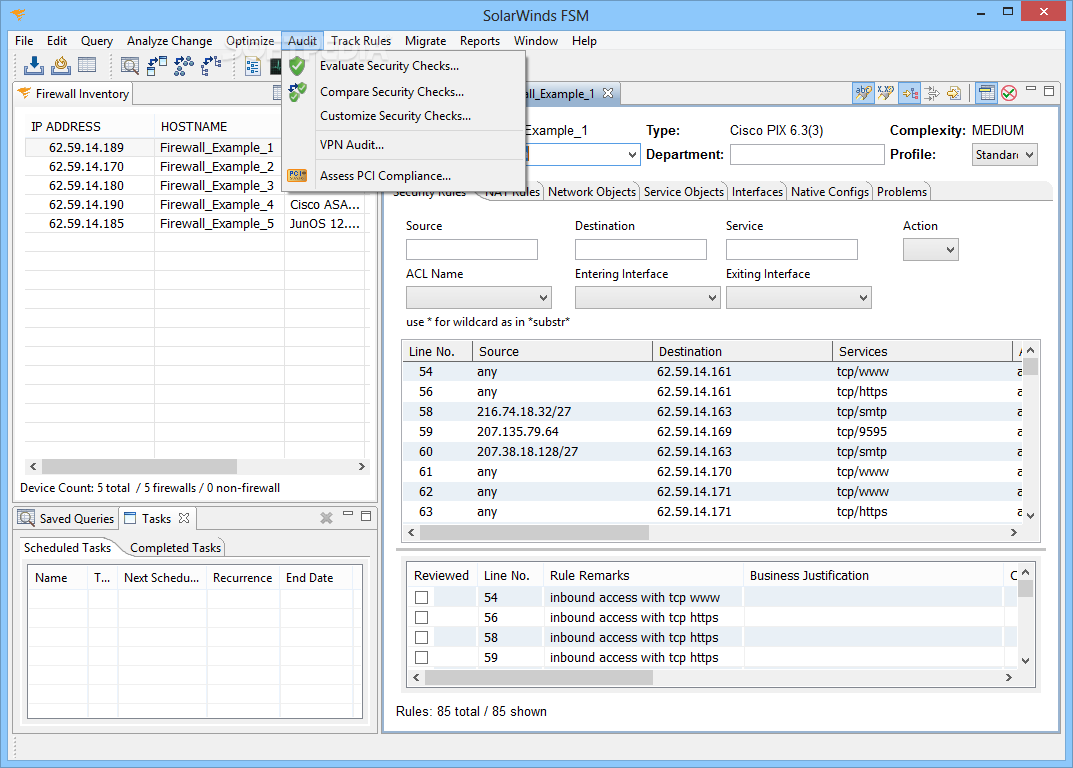Check Reviewed box for line 58

[422, 637]
